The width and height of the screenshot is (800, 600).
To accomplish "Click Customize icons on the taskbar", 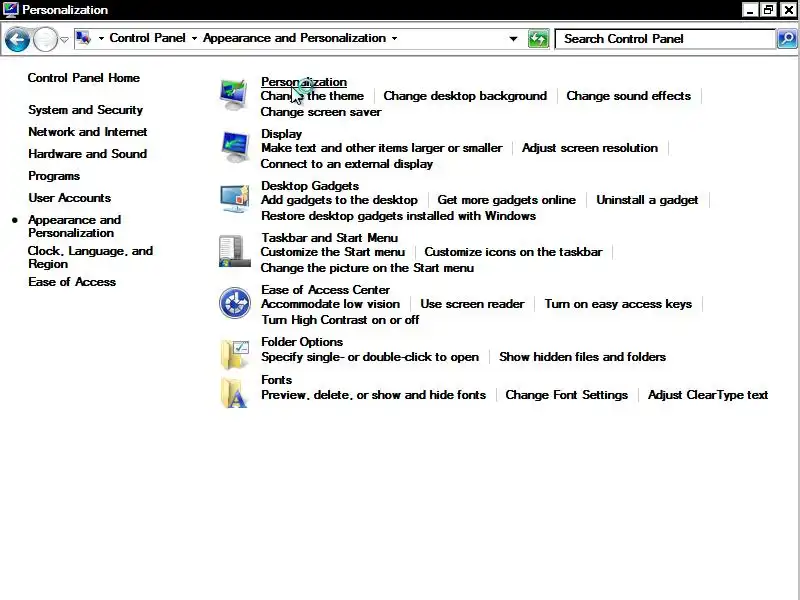I will [x=513, y=252].
